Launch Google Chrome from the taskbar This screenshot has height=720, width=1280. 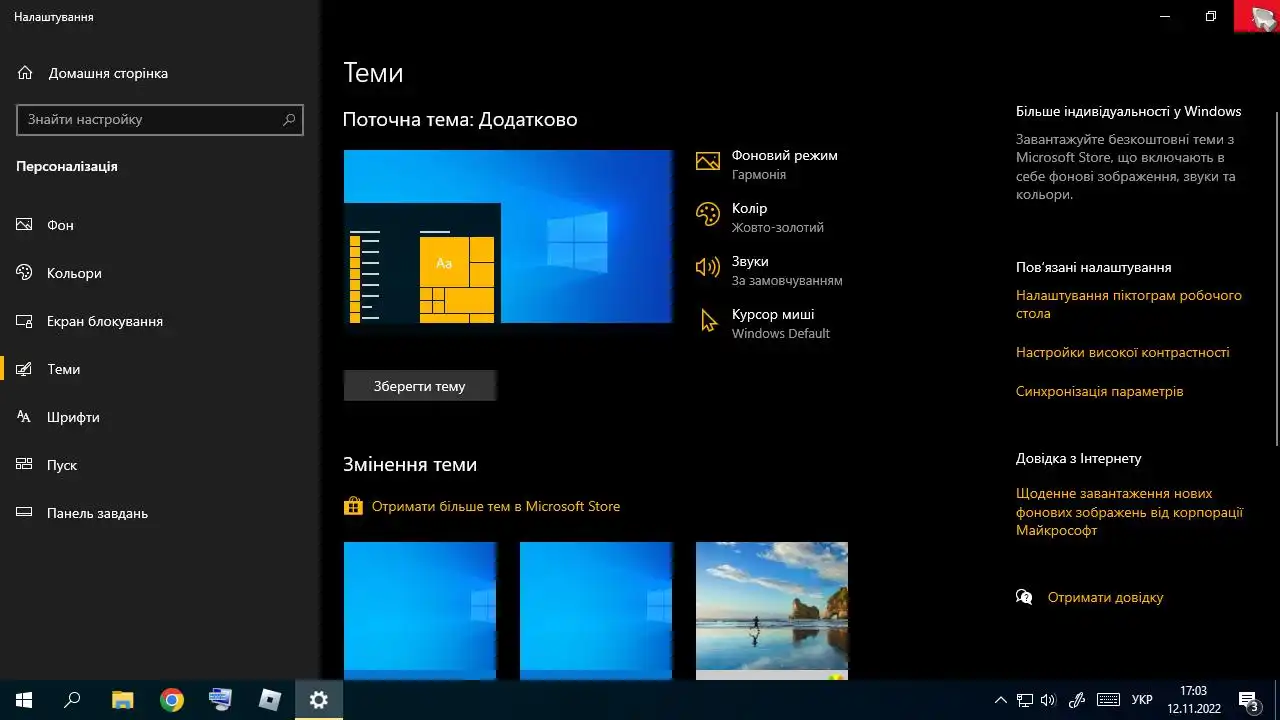(172, 700)
